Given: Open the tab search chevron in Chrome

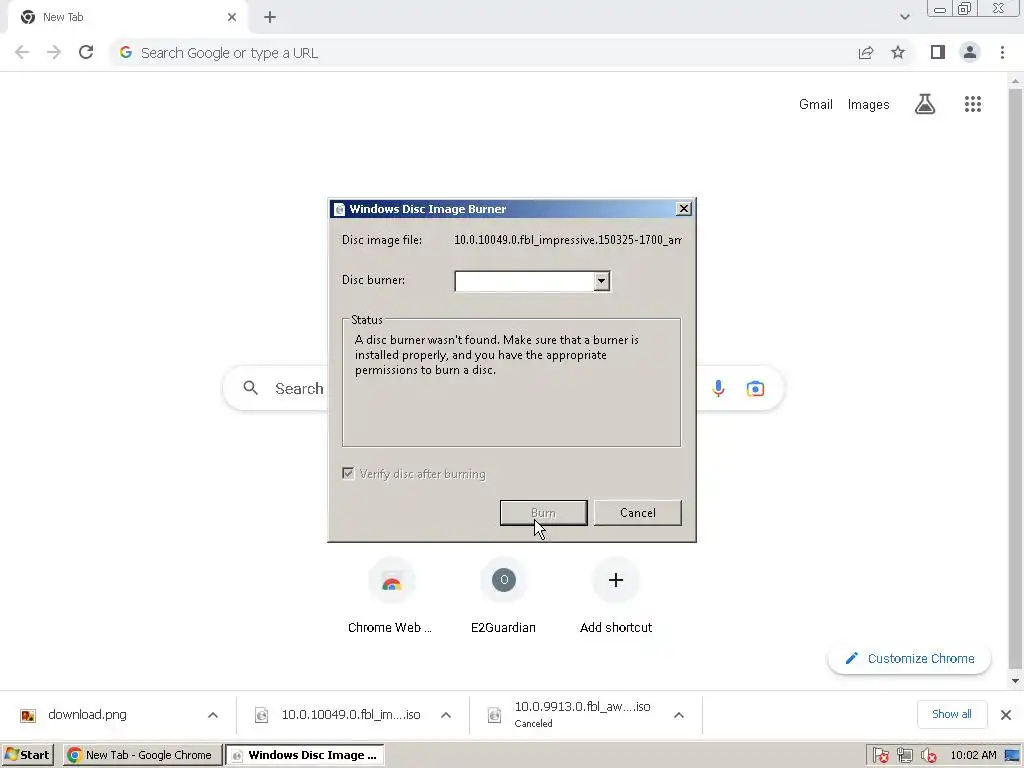Looking at the screenshot, I should click(904, 17).
